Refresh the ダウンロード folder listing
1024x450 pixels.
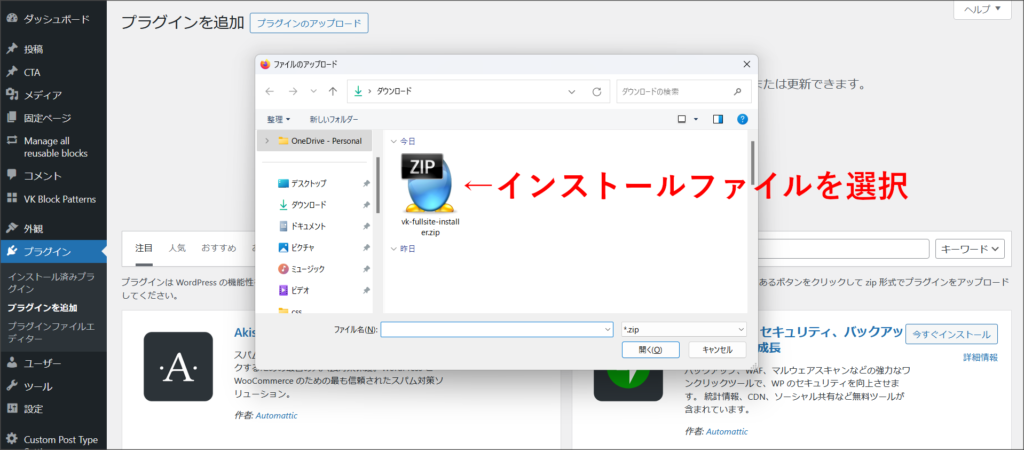[597, 91]
